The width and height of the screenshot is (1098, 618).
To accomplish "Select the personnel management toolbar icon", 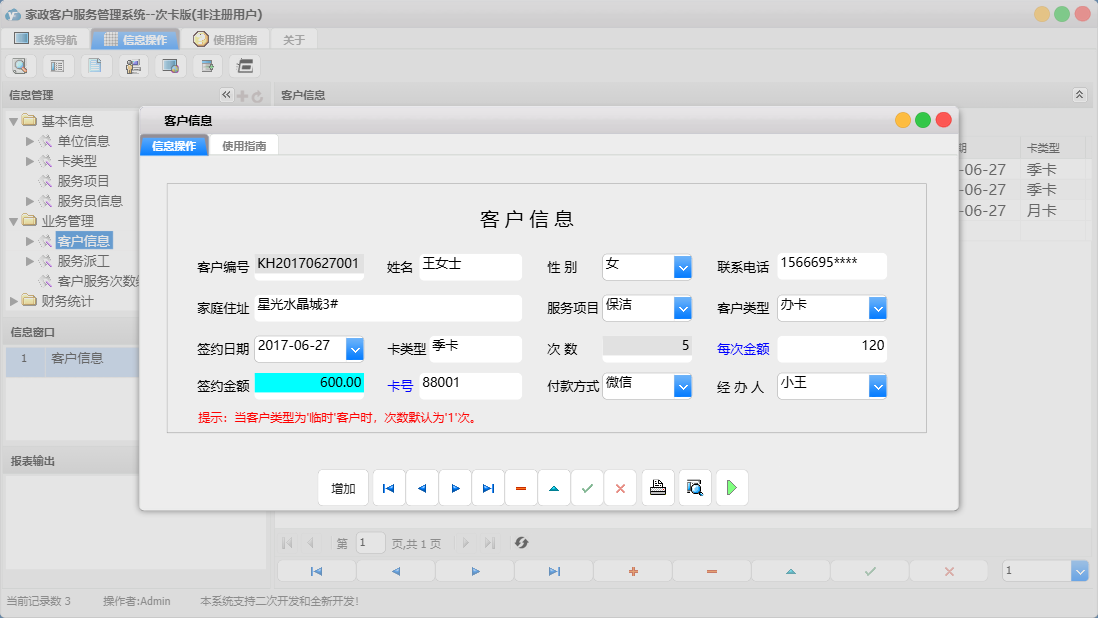I will [132, 65].
